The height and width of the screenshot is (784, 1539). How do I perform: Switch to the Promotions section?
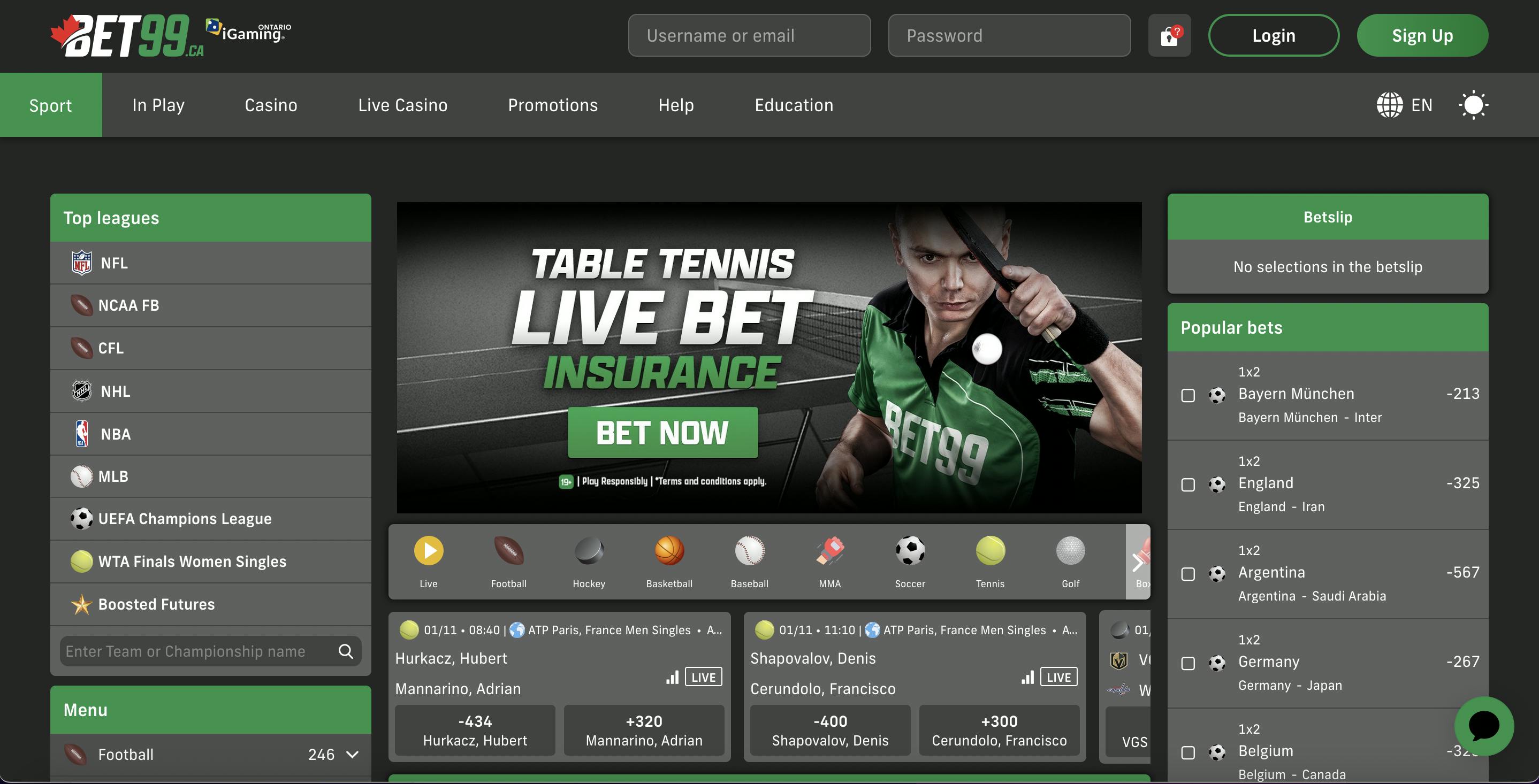(553, 104)
